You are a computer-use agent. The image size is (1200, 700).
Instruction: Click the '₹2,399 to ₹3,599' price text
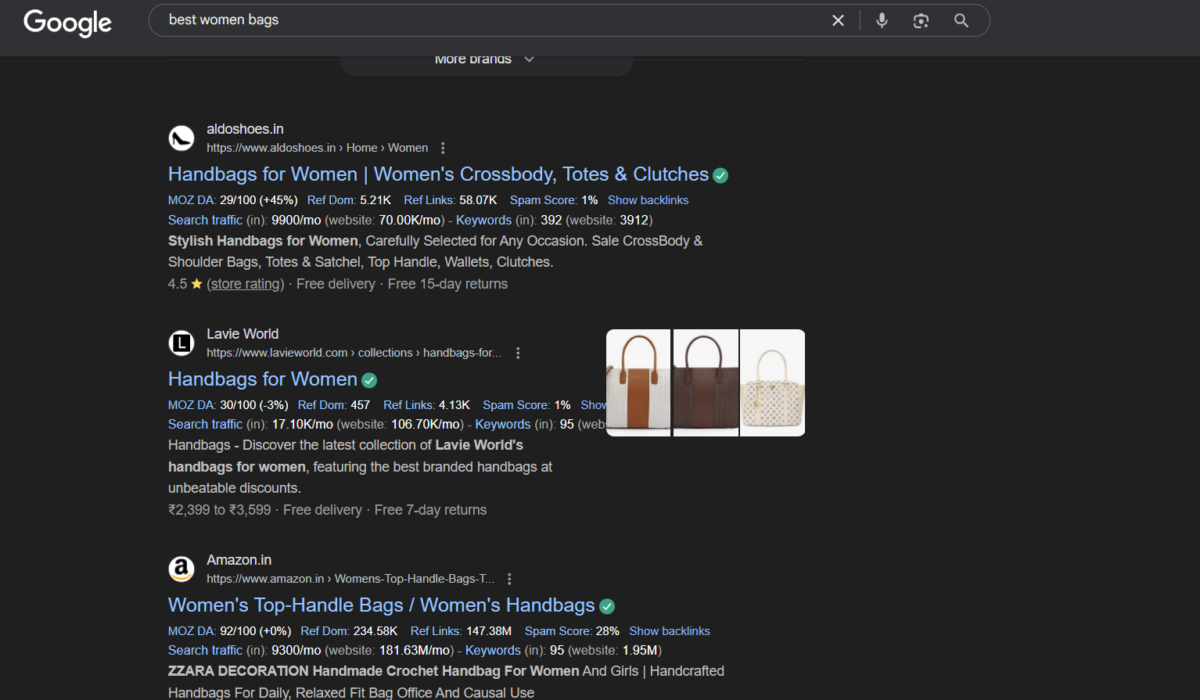pyautogui.click(x=219, y=510)
